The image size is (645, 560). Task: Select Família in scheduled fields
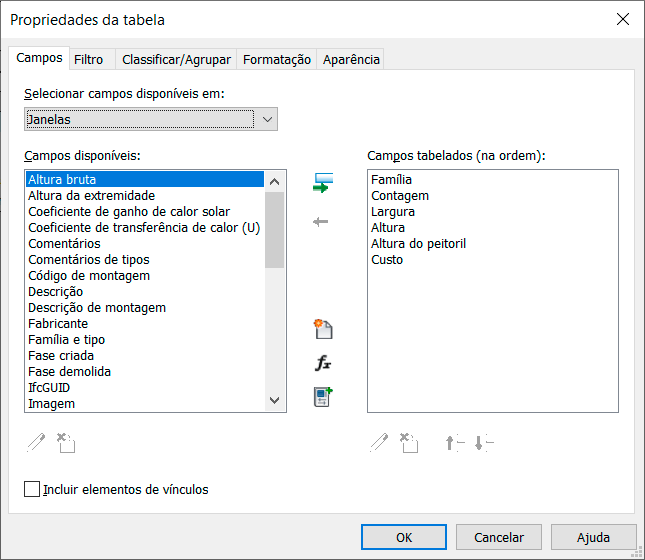(492, 179)
